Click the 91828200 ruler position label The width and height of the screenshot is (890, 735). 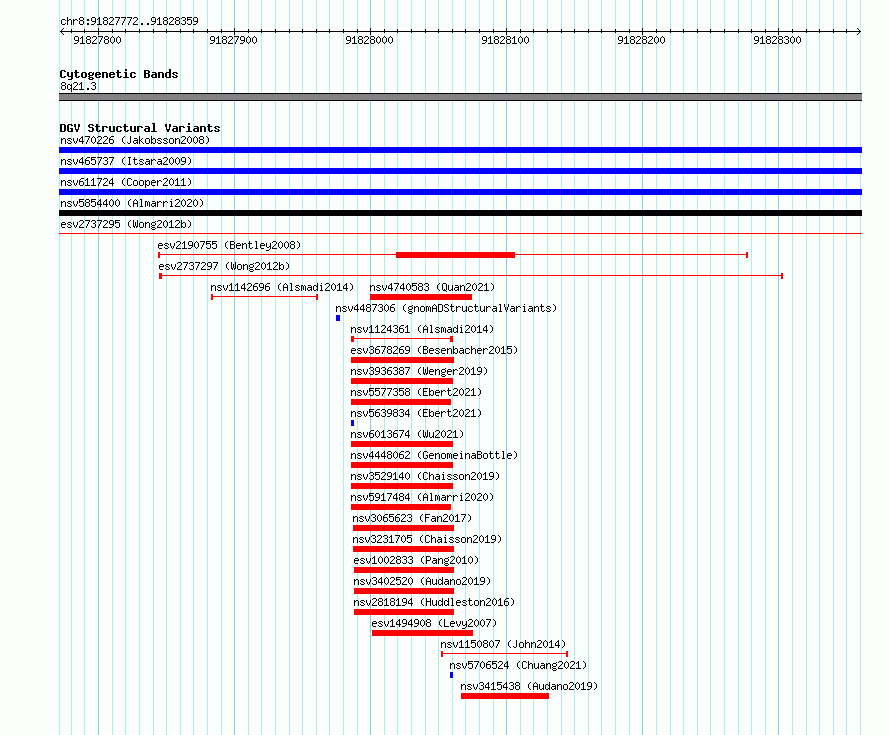641,40
